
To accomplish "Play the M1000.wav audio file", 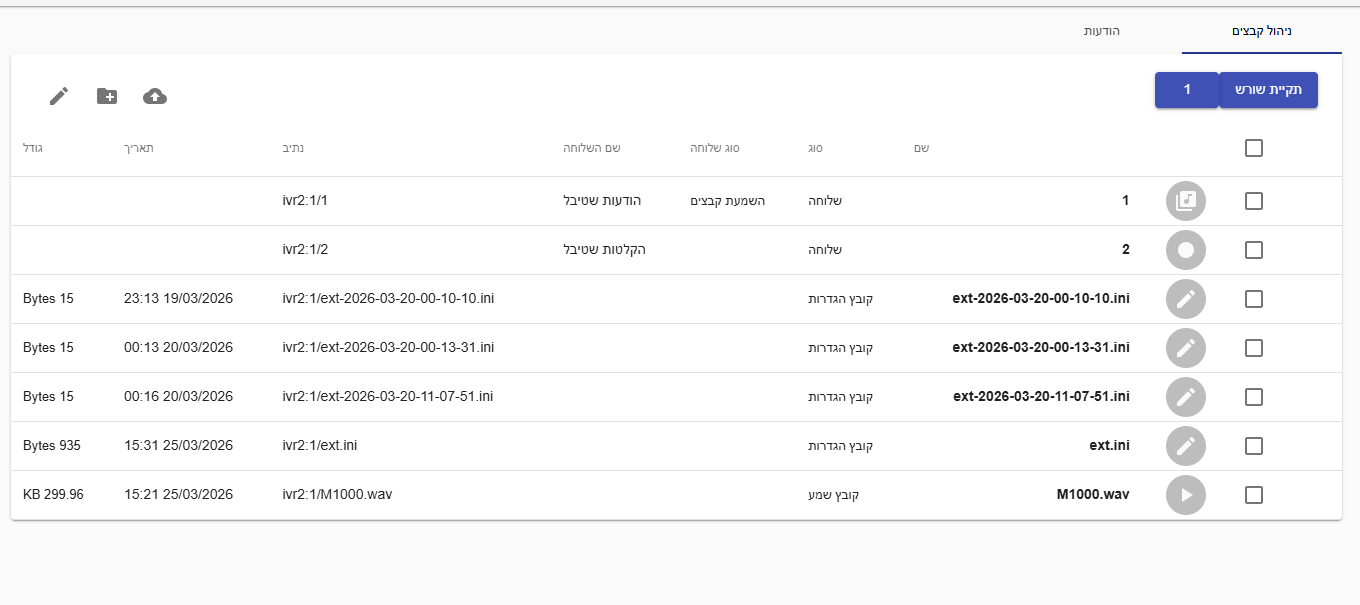I will click(x=1185, y=495).
